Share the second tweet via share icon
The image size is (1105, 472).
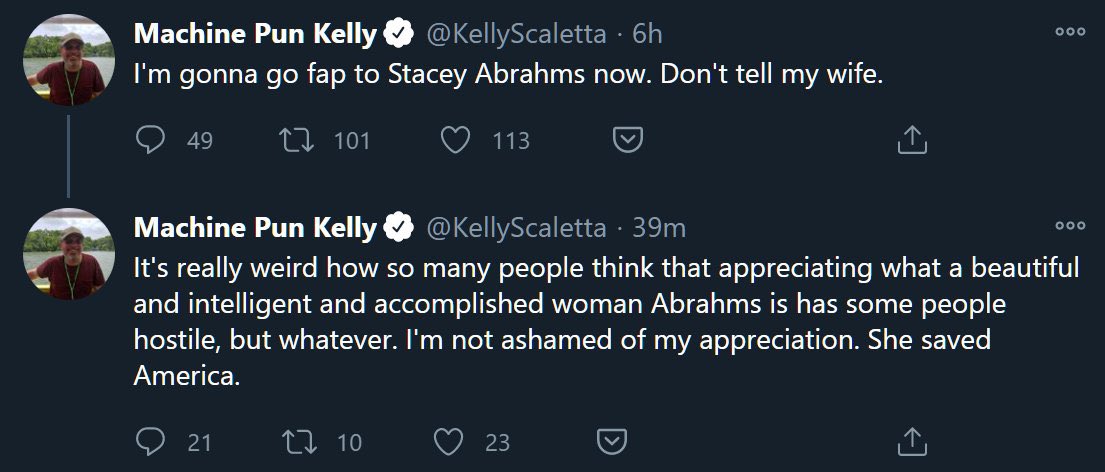point(911,441)
